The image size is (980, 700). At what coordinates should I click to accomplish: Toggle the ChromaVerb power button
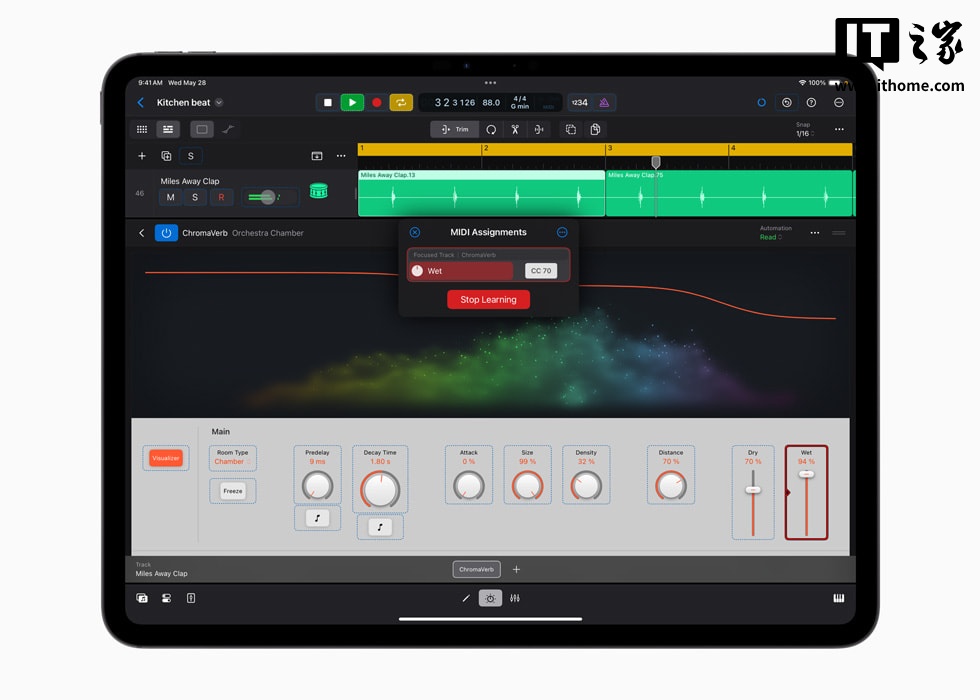click(166, 233)
